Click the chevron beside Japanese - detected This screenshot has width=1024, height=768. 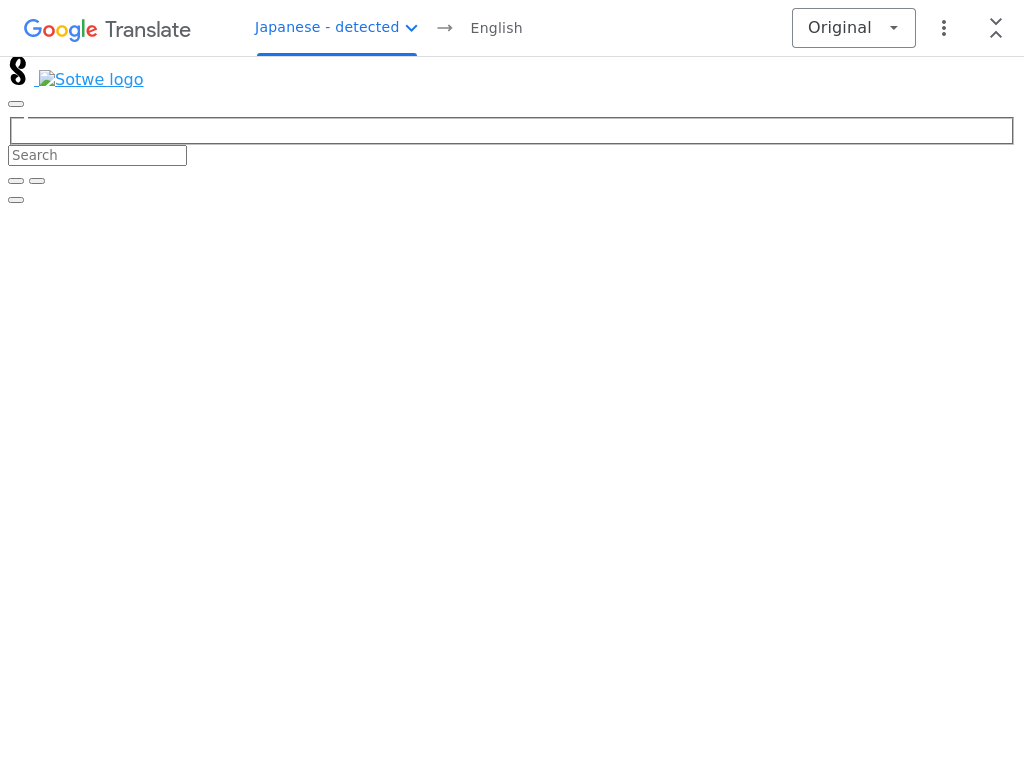pyautogui.click(x=411, y=28)
